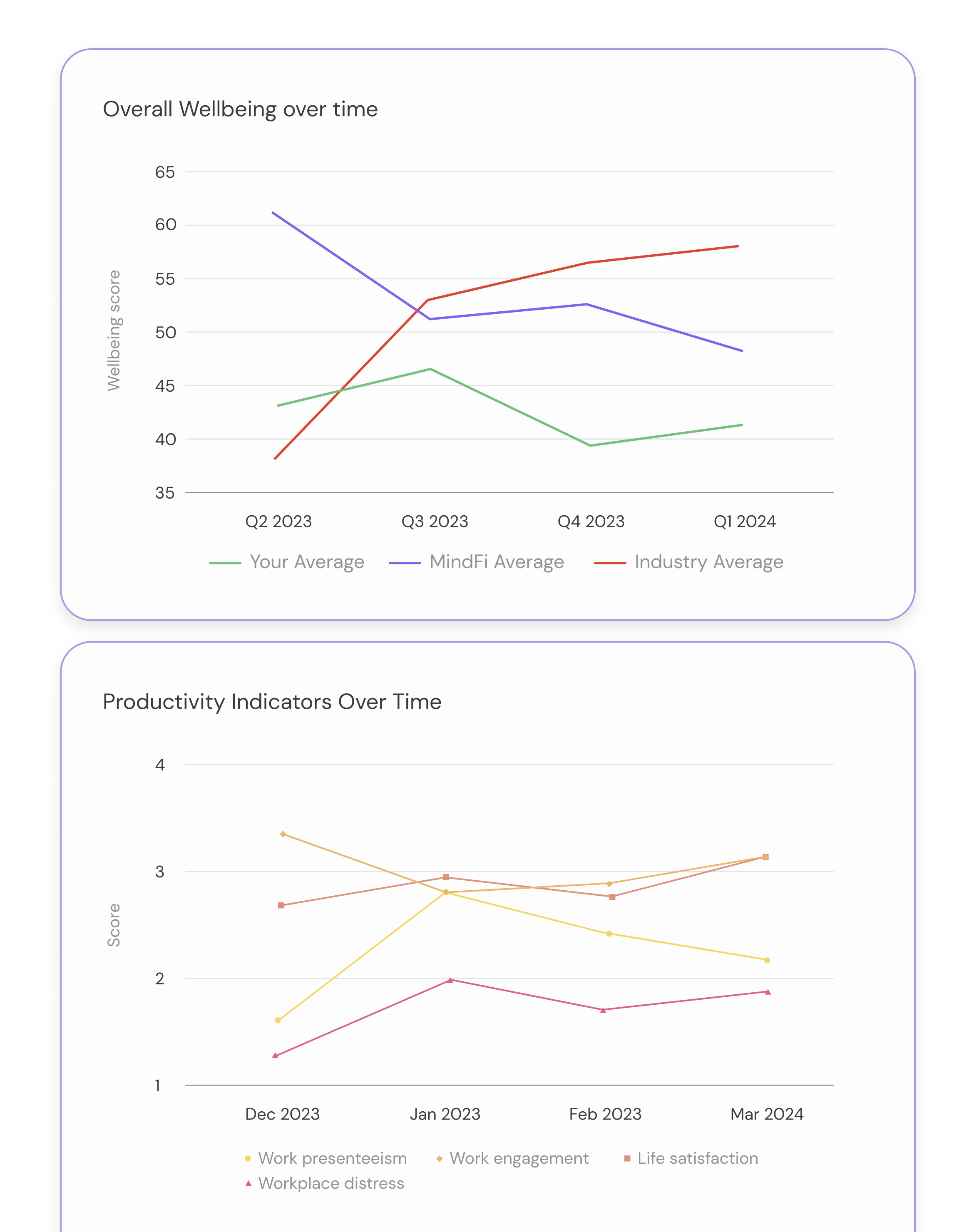Click the Work engagement diamond legend marker
The height and width of the screenshot is (1232, 974).
pos(439,1158)
